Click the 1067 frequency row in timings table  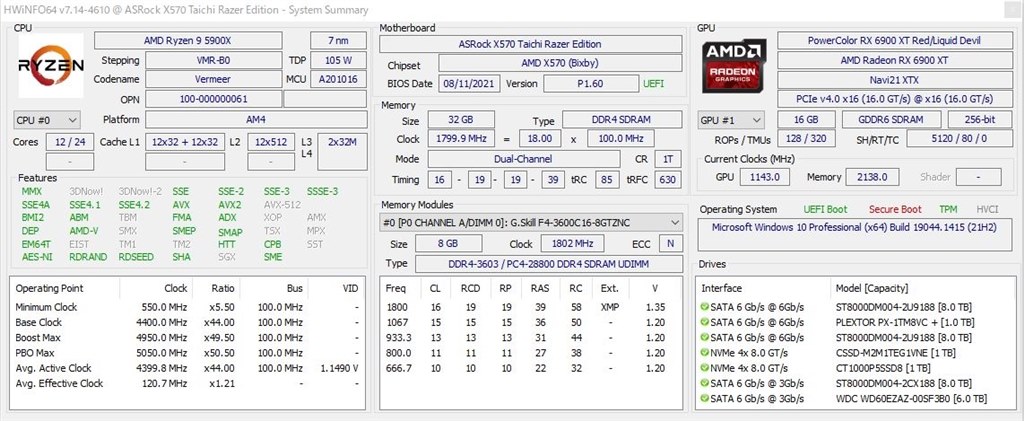point(531,322)
